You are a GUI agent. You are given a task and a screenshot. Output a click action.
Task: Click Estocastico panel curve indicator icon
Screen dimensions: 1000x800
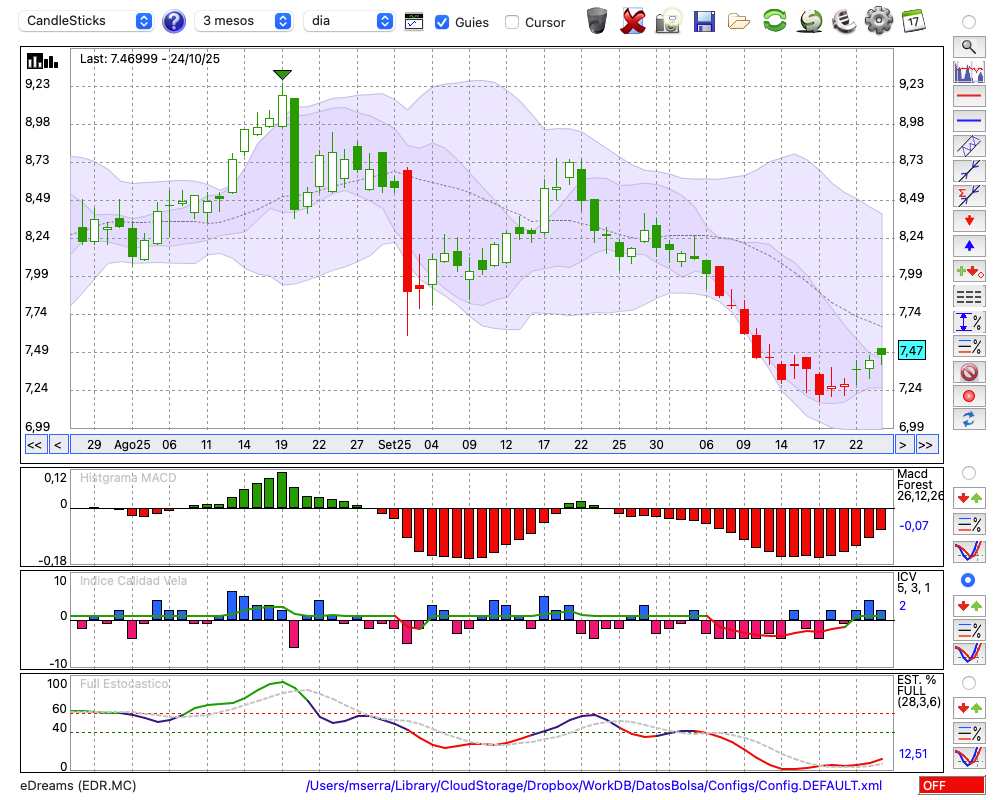click(969, 757)
